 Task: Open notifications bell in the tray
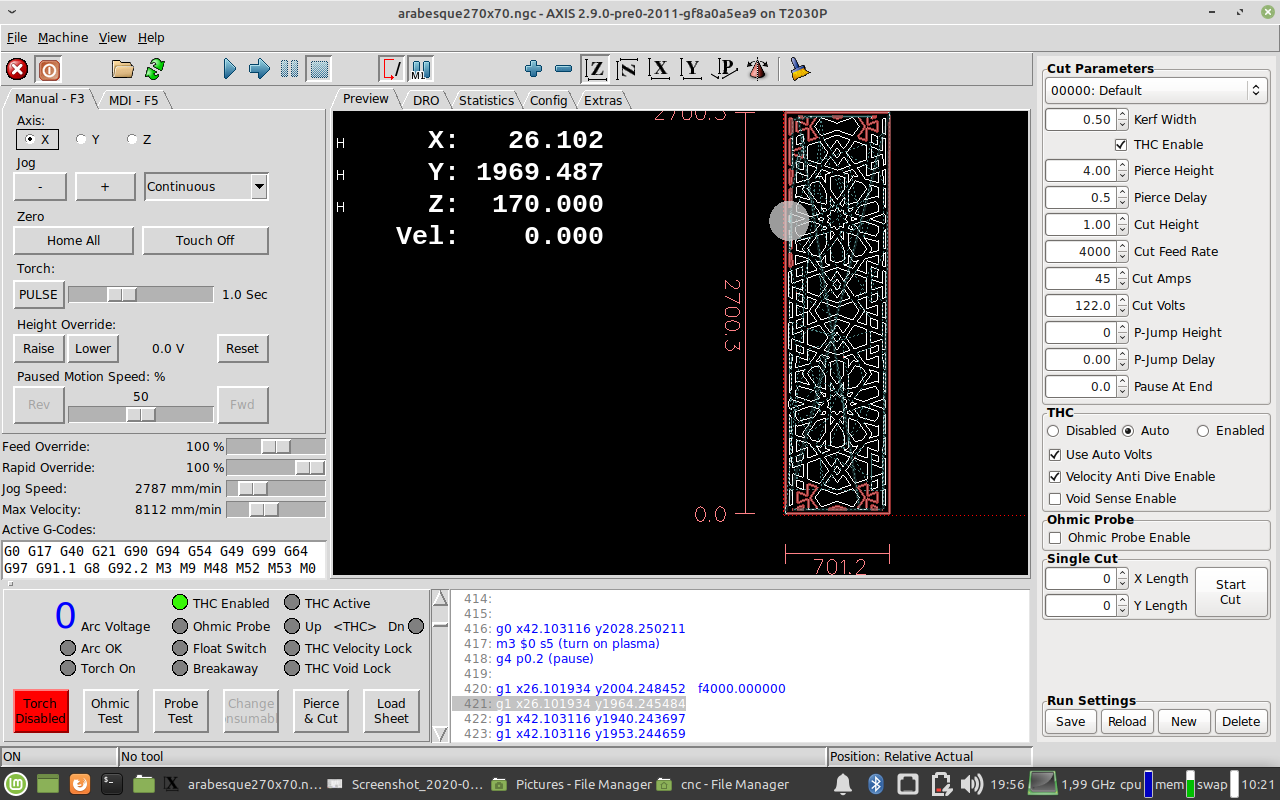click(843, 784)
